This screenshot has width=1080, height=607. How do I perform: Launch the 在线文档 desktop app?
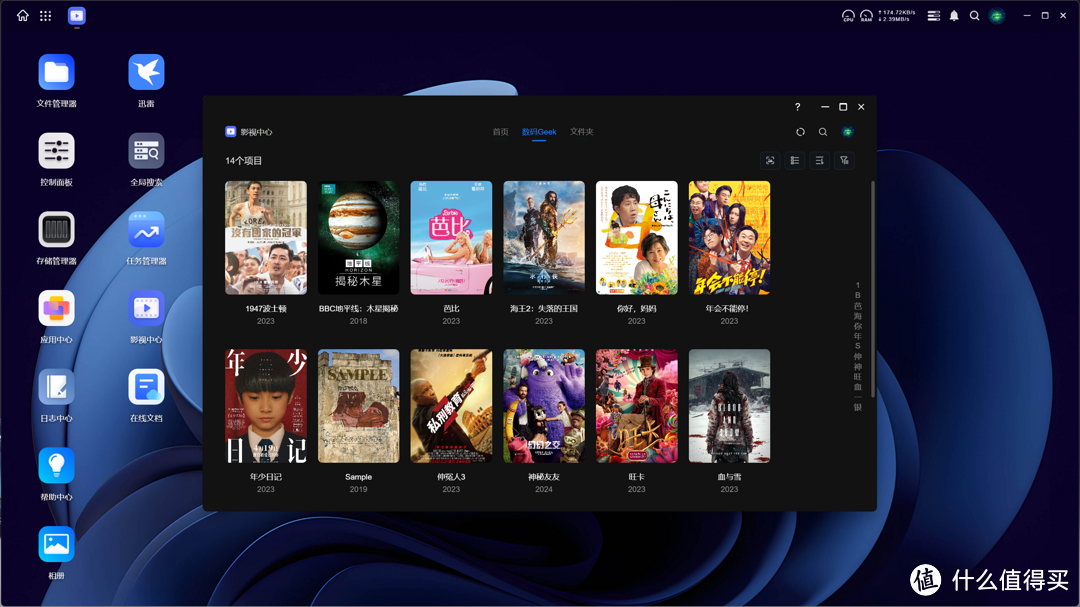(146, 387)
